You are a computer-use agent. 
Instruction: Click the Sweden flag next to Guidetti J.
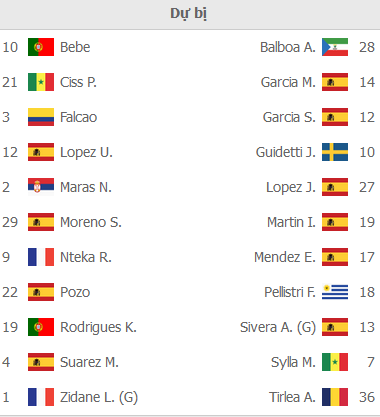pyautogui.click(x=335, y=152)
